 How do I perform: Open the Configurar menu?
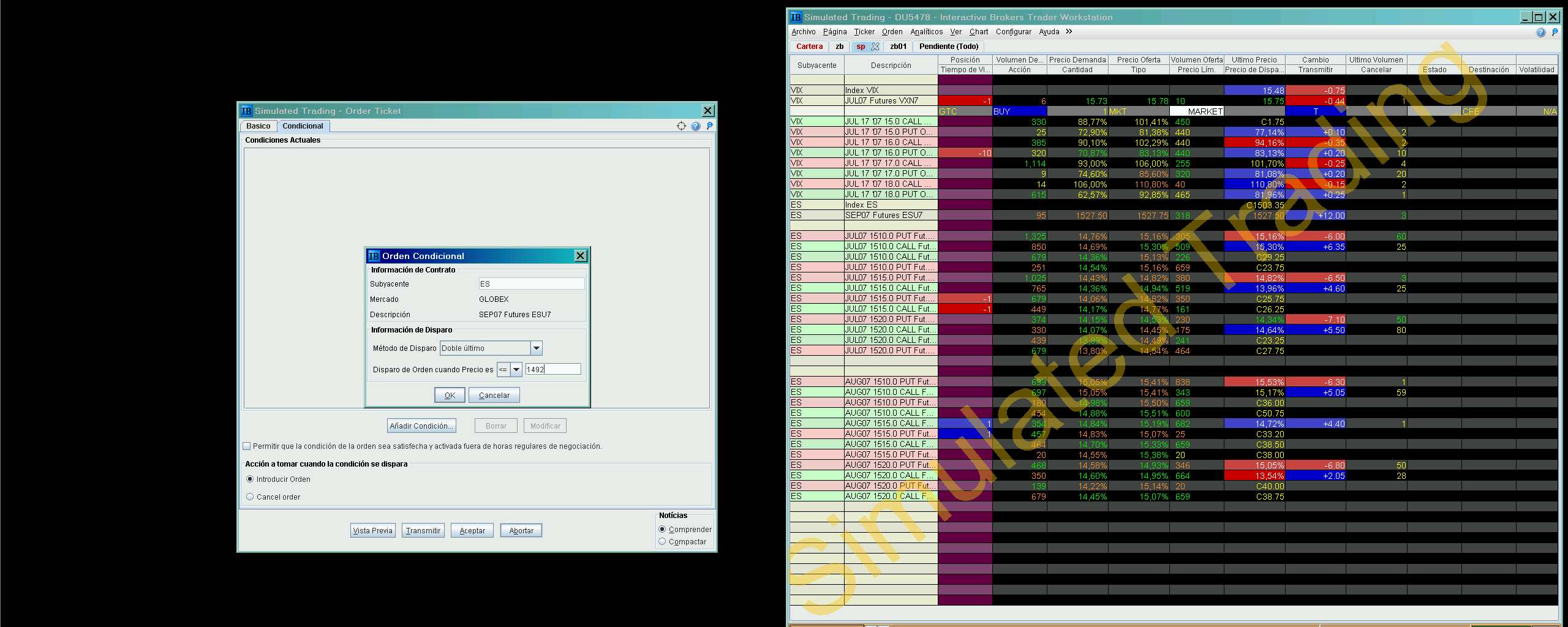(1014, 32)
